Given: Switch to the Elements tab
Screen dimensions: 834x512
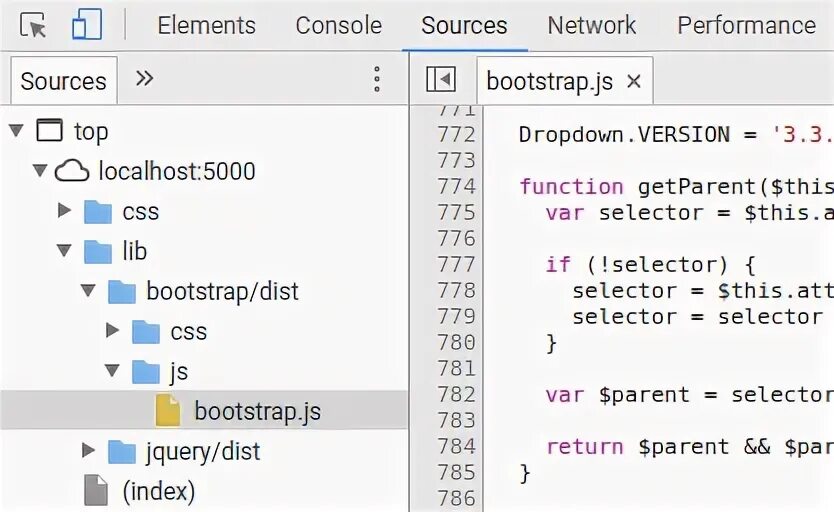Looking at the screenshot, I should [x=206, y=26].
